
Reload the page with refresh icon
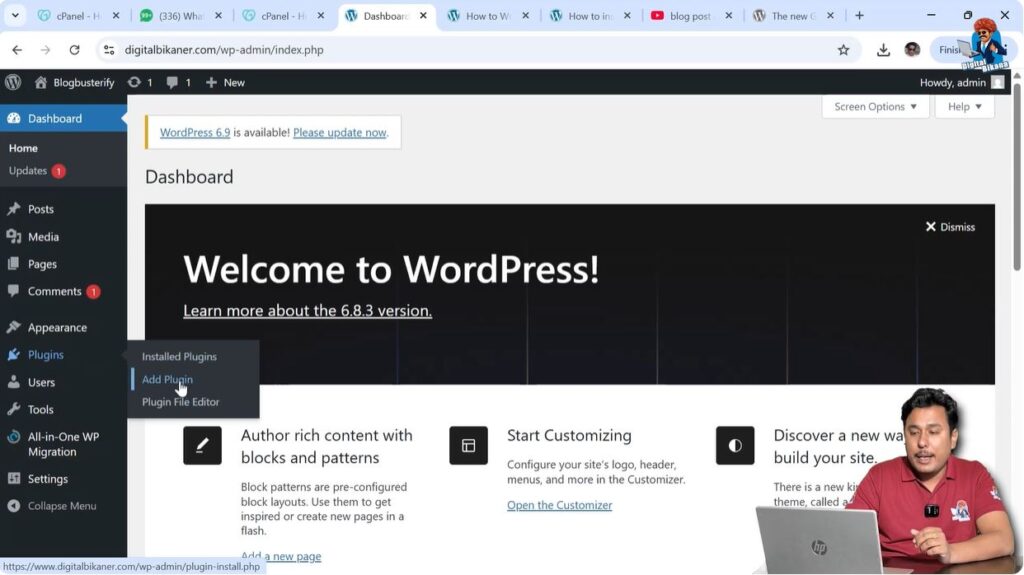click(x=74, y=50)
